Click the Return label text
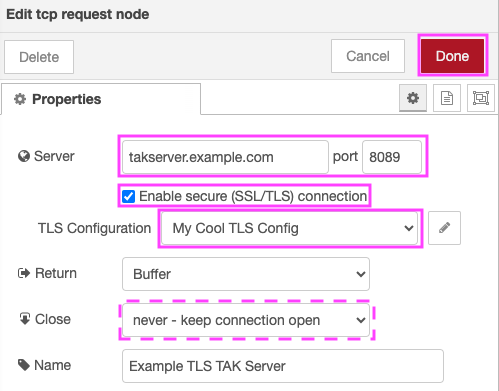 click(56, 273)
